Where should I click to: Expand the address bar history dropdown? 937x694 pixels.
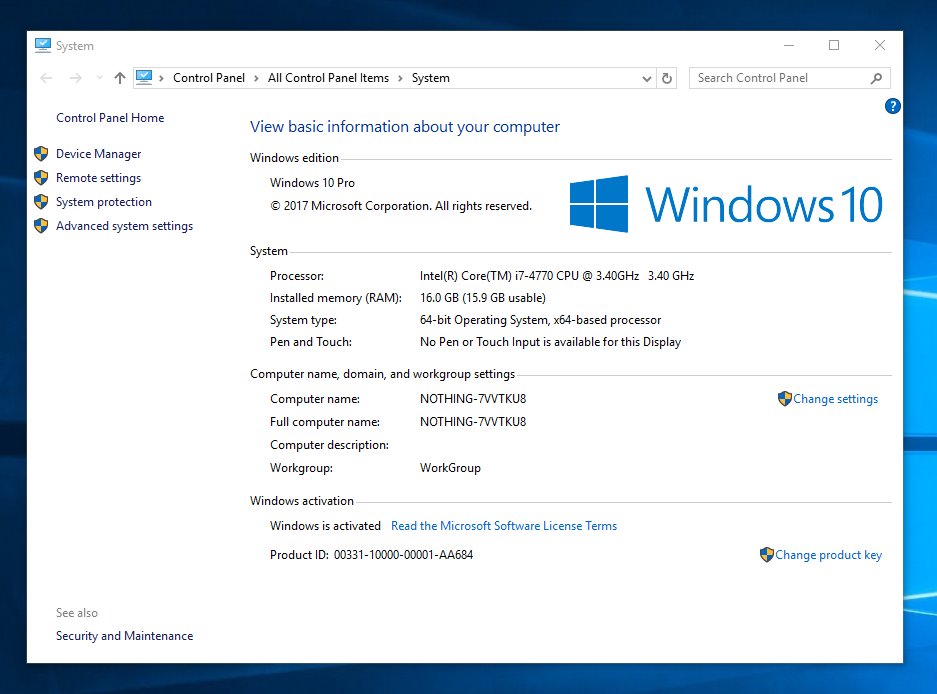click(x=646, y=78)
